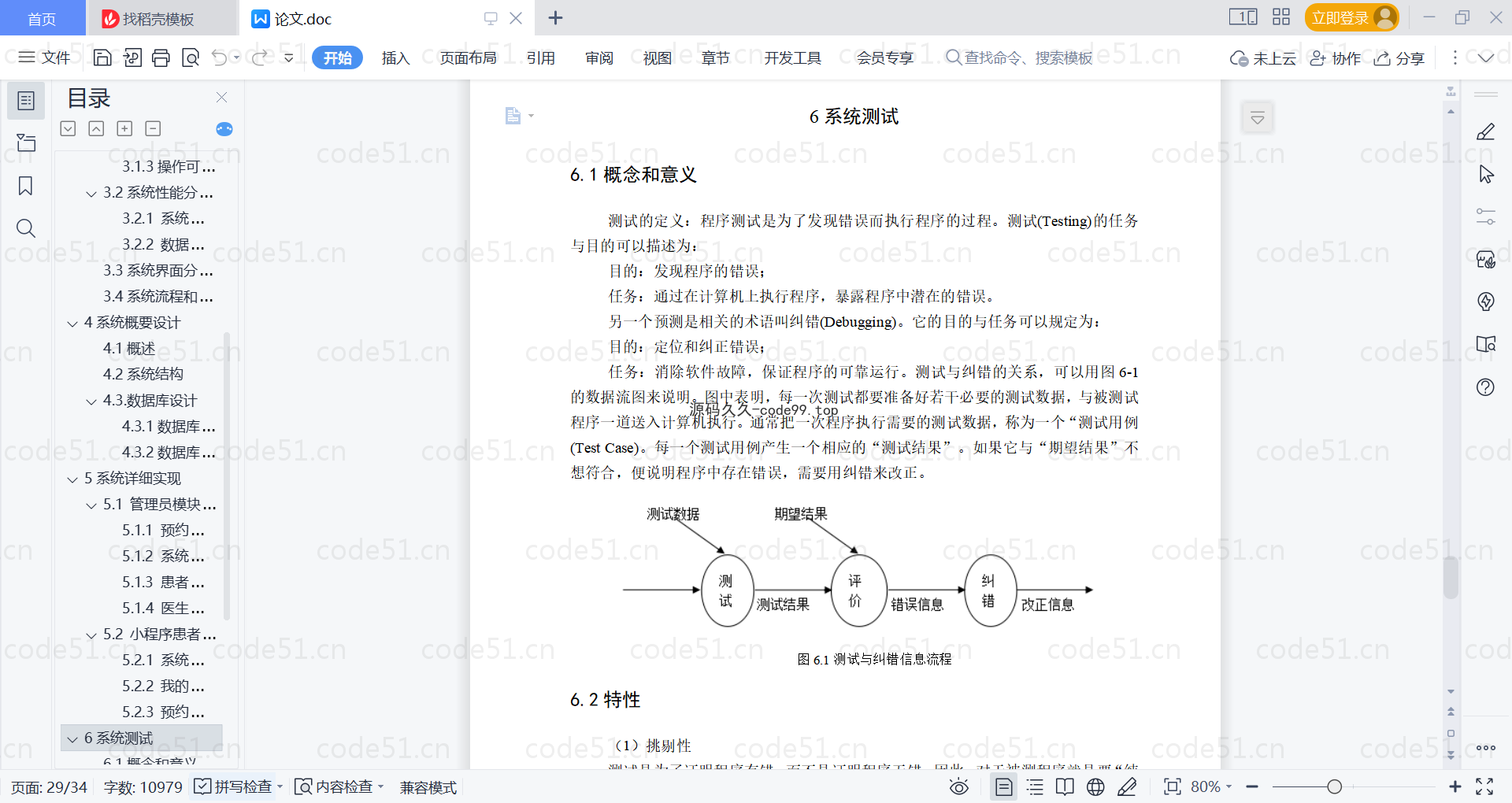Screen dimensions: 1512x803
Task: Collapse the 5.2 小程序患者 outline node
Action: (91, 635)
